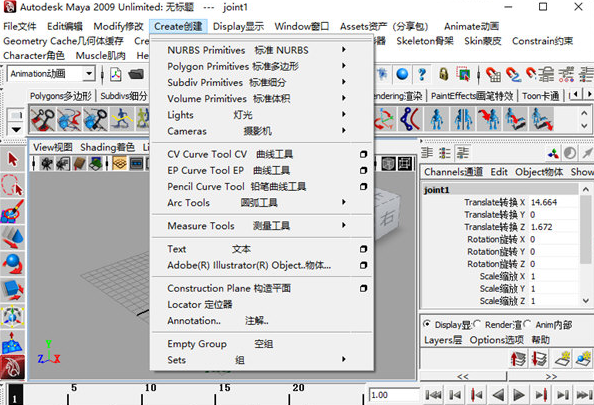Choose Empty Group menu entry
Screen dimensions: 594x405
tap(262, 344)
